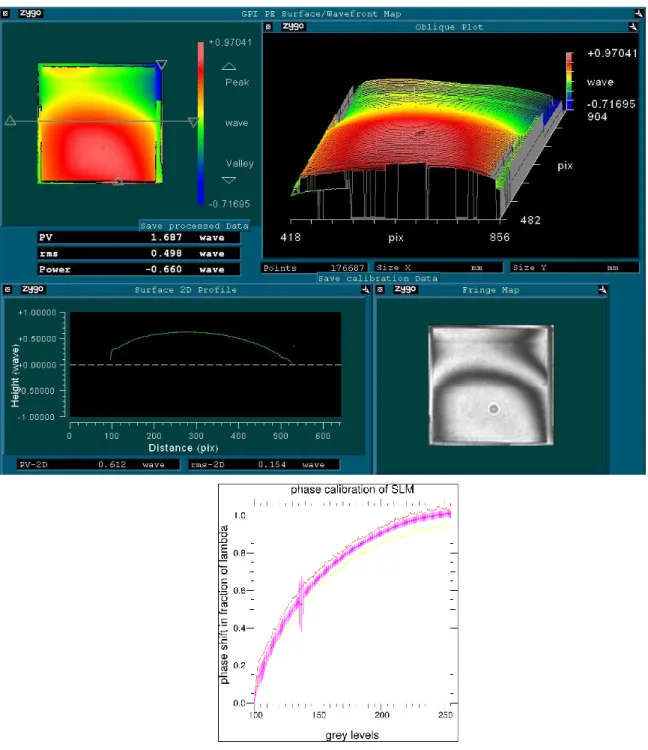Select the bottom triangle marker on surface map
648x750 pixels.
[x=118, y=181]
